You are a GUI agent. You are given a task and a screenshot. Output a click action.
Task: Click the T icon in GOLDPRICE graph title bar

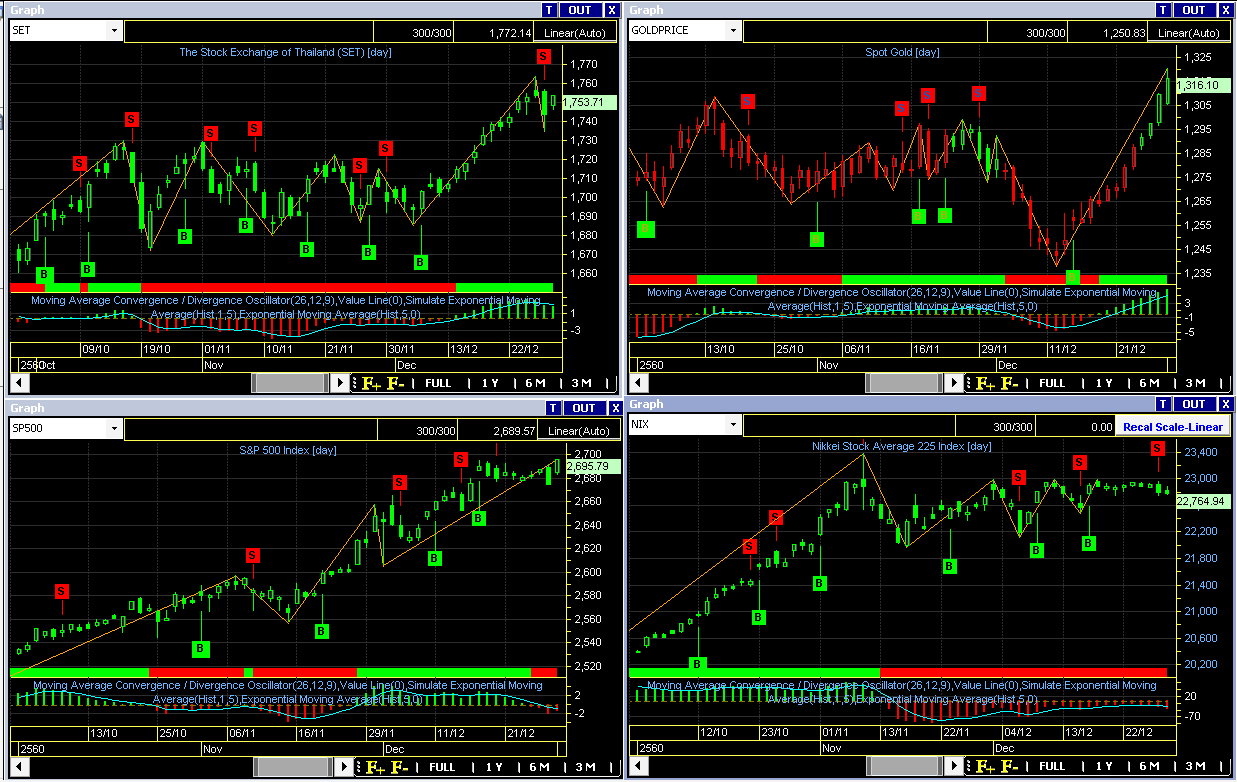pyautogui.click(x=1163, y=10)
